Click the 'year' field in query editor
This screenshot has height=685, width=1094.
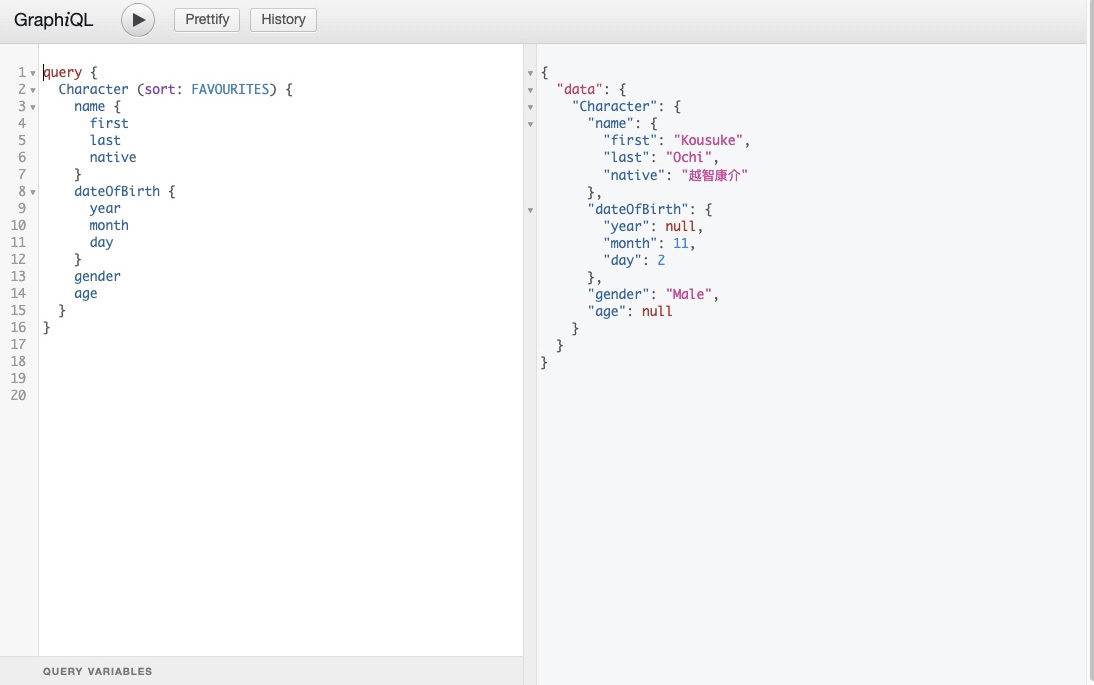tap(105, 209)
